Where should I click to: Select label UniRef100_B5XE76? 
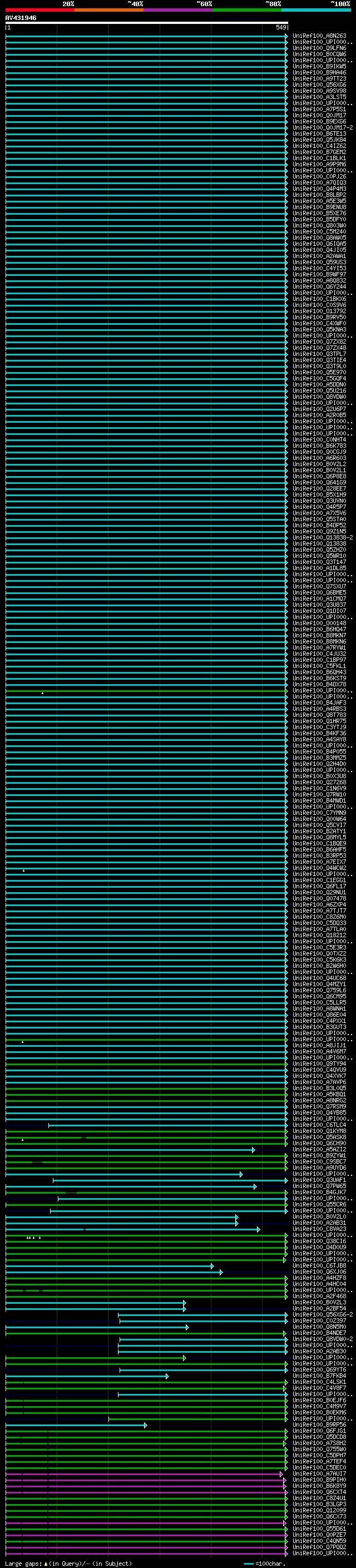(319, 213)
